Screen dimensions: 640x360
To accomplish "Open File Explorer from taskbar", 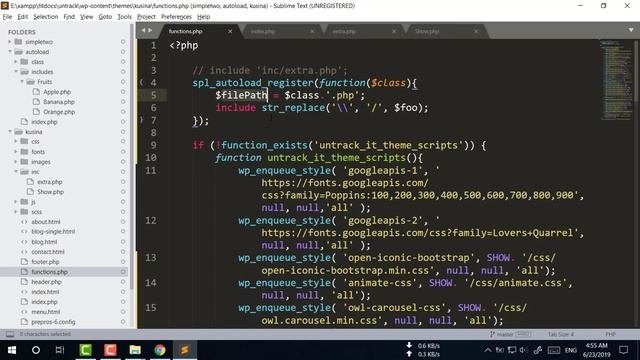I will coord(135,350).
